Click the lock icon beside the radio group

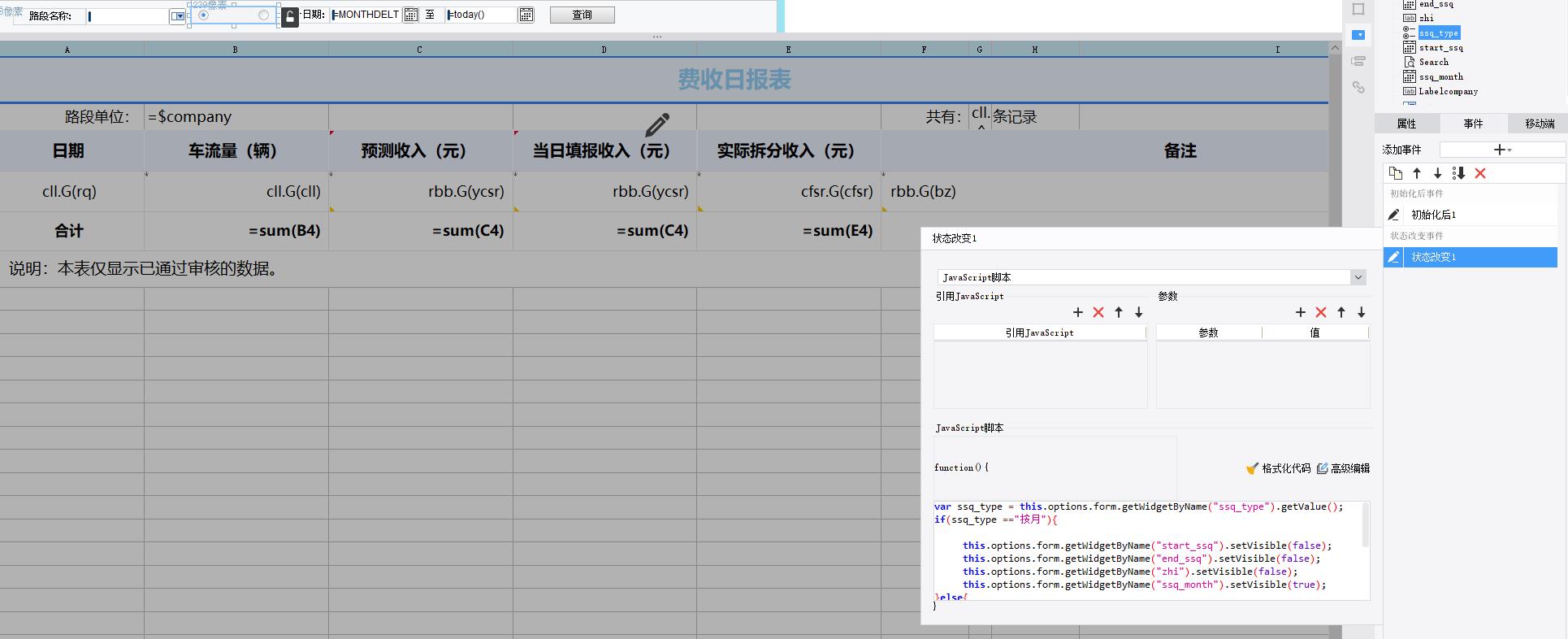(x=290, y=16)
